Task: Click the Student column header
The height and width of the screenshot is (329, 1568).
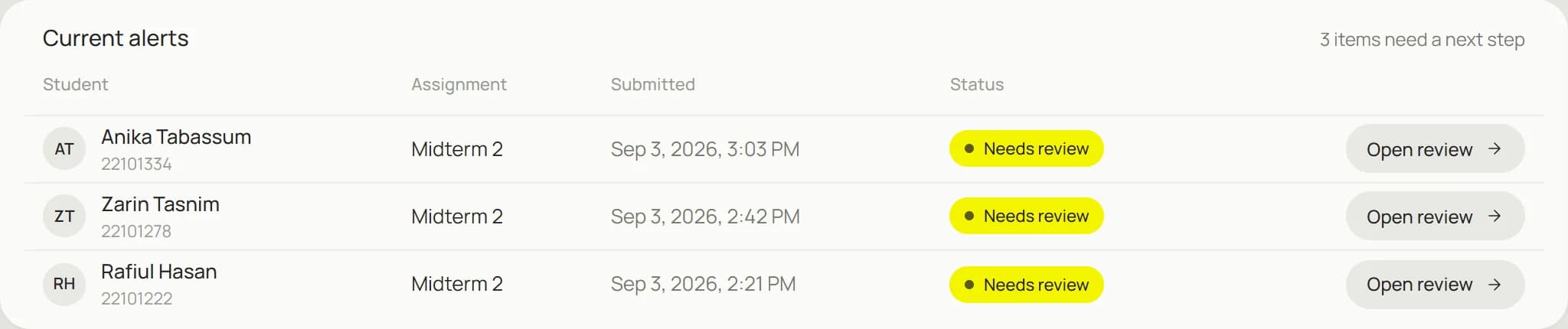Action: (x=75, y=84)
